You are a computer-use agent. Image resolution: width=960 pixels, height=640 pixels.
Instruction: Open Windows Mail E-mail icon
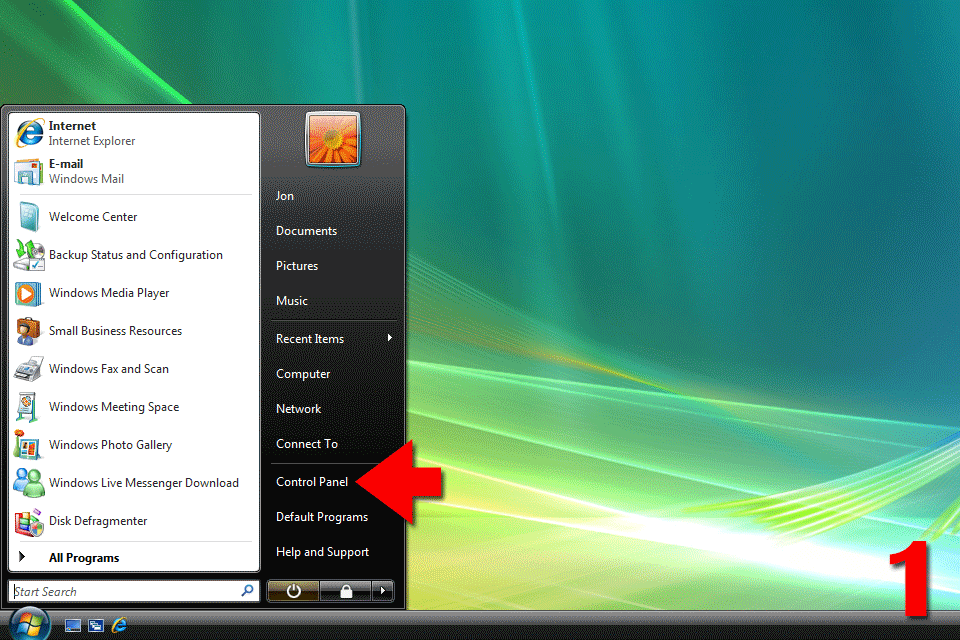tap(28, 171)
